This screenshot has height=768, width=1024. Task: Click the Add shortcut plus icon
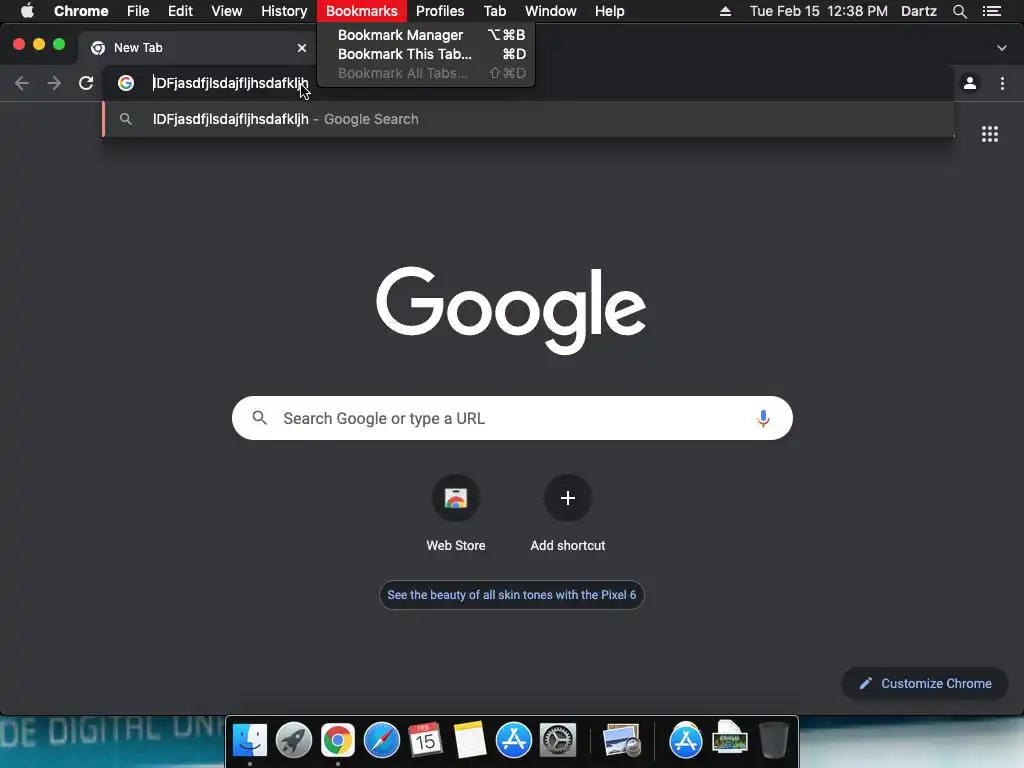pyautogui.click(x=568, y=498)
